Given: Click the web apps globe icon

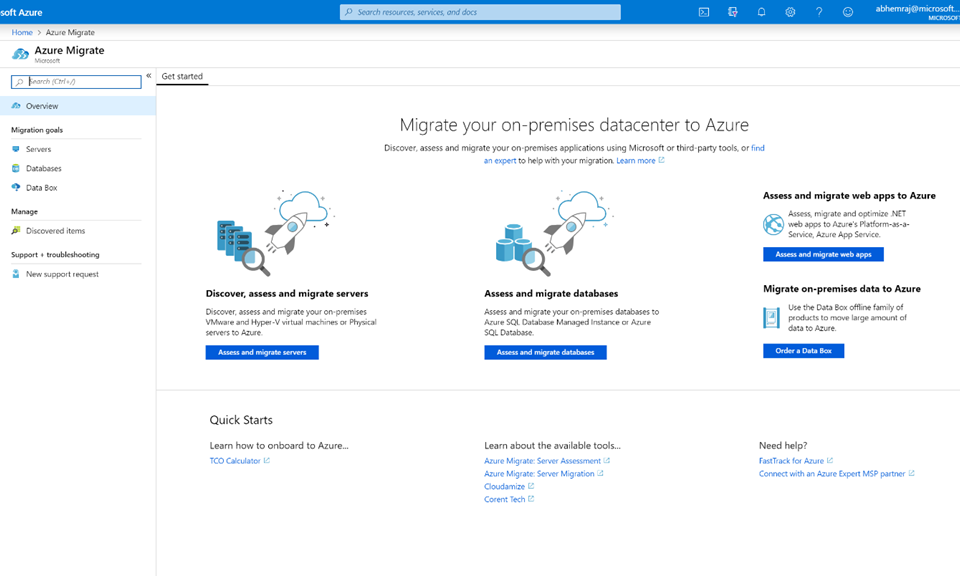Looking at the screenshot, I should [x=773, y=224].
